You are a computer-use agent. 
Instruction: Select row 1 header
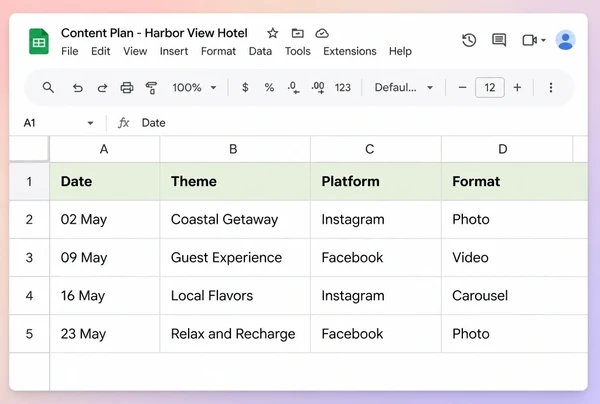tap(29, 181)
